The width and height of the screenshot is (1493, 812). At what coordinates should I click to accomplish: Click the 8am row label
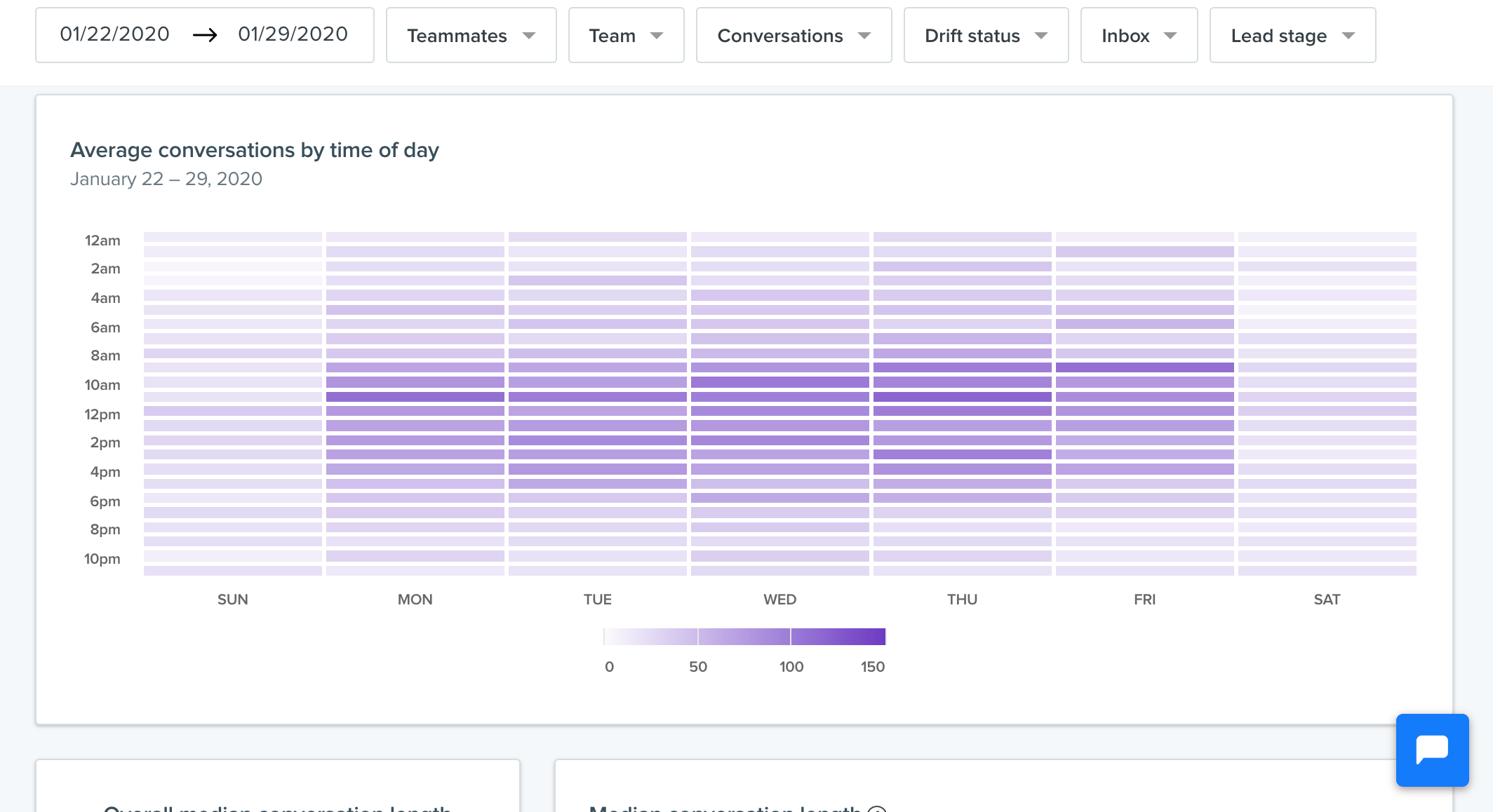pos(105,356)
